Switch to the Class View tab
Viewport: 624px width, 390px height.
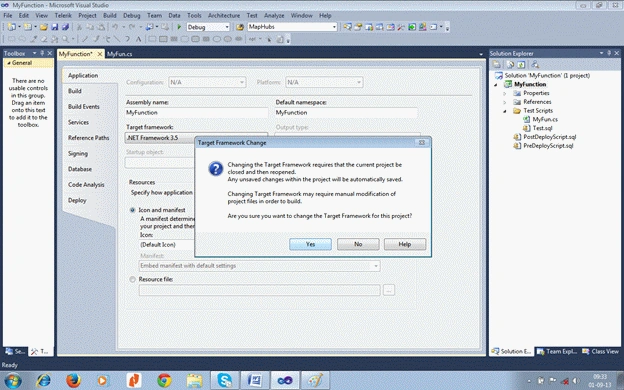point(601,351)
